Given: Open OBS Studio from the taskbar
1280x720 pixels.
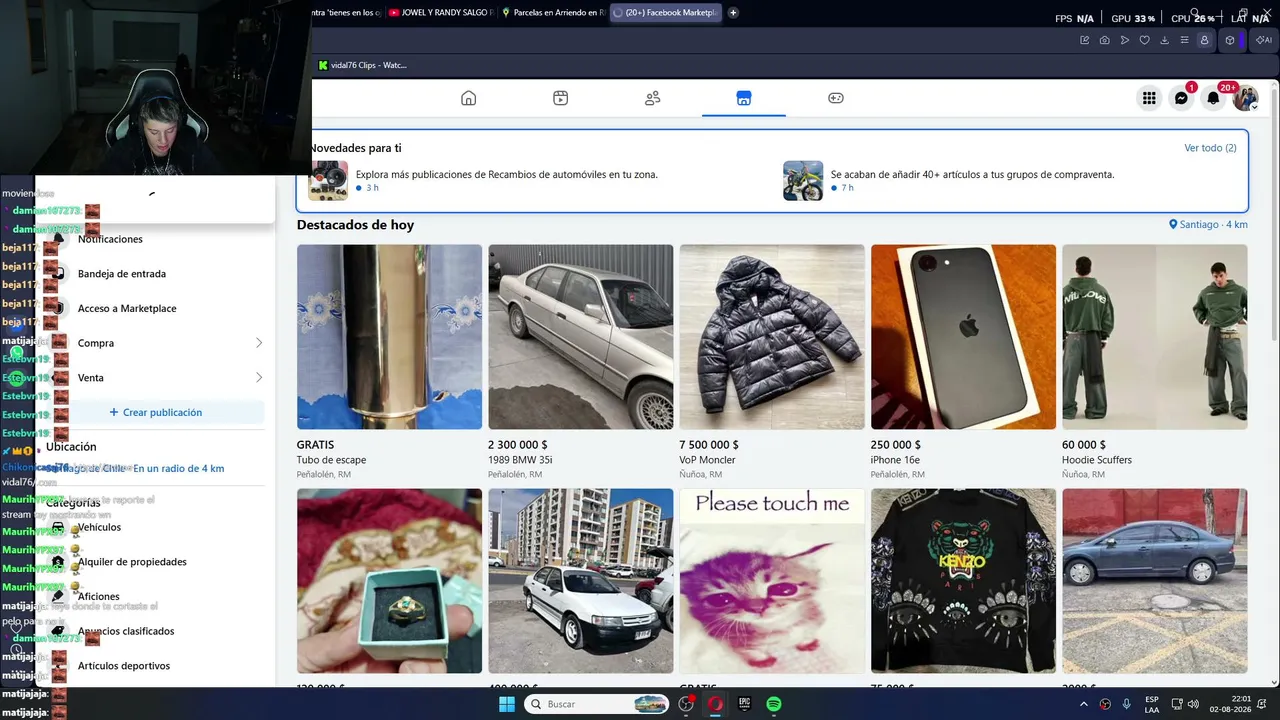Looking at the screenshot, I should (x=686, y=704).
